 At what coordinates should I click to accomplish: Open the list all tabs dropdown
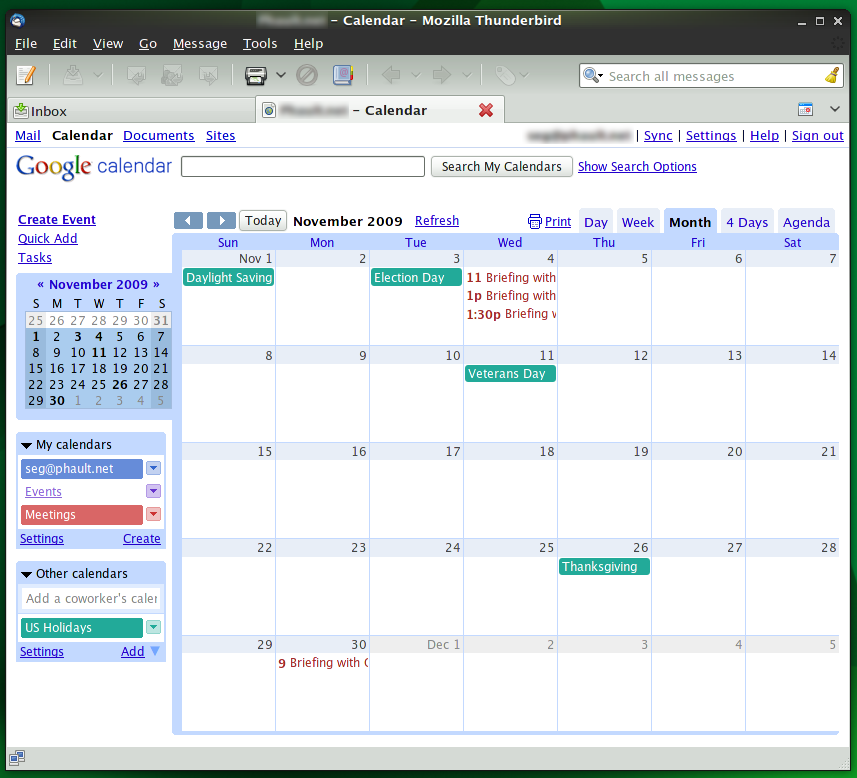835,109
